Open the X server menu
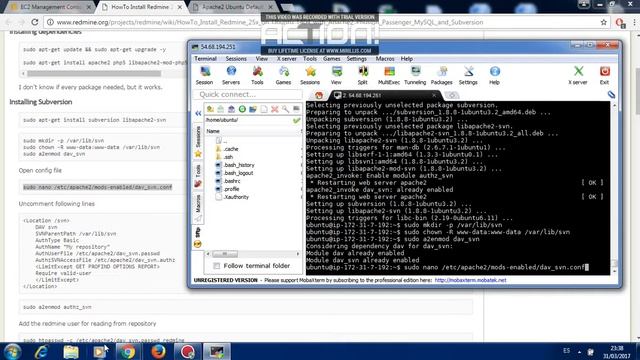Viewport: 640px width, 360px height. click(x=287, y=59)
